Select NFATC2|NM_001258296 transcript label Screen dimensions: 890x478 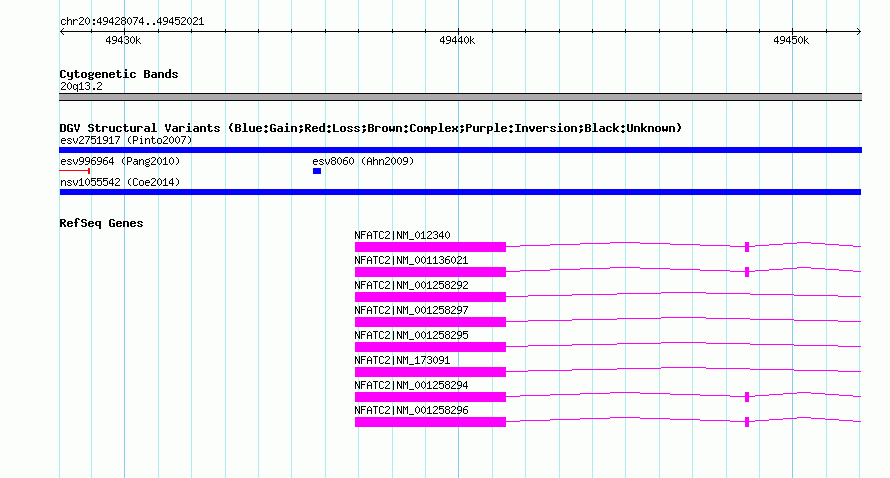411,410
